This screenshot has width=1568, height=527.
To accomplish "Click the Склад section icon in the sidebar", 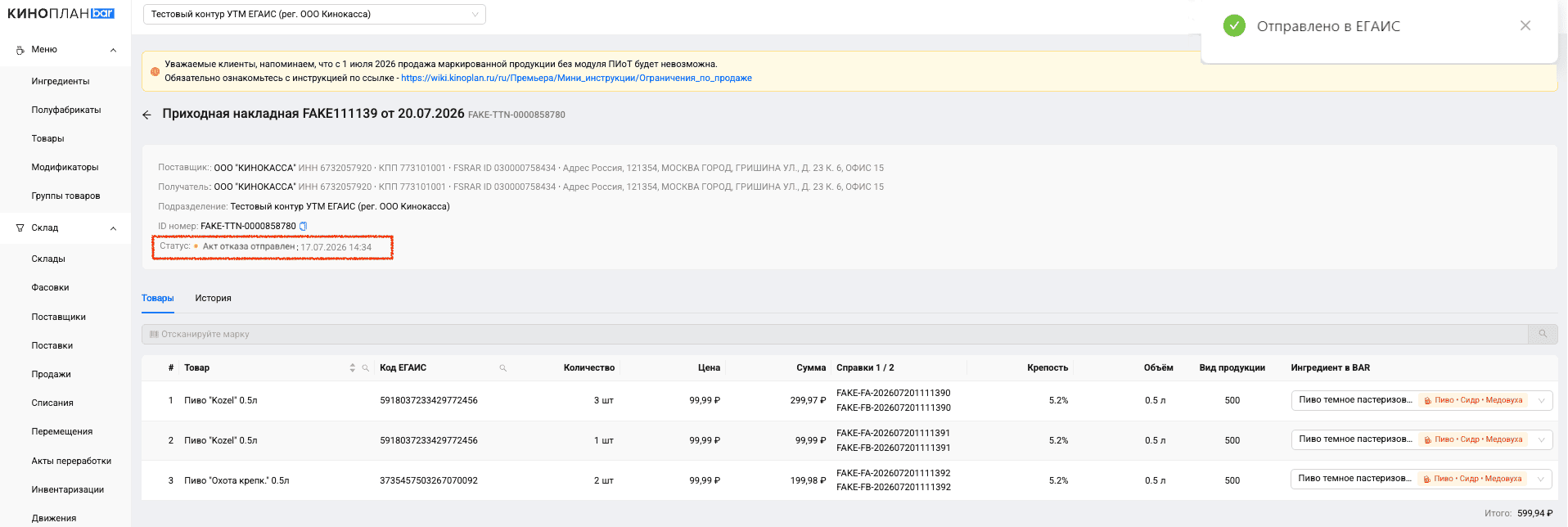I will [x=20, y=228].
